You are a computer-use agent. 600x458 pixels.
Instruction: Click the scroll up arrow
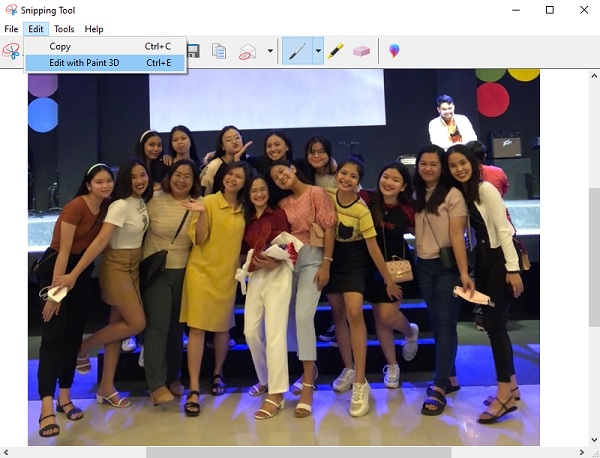click(594, 76)
